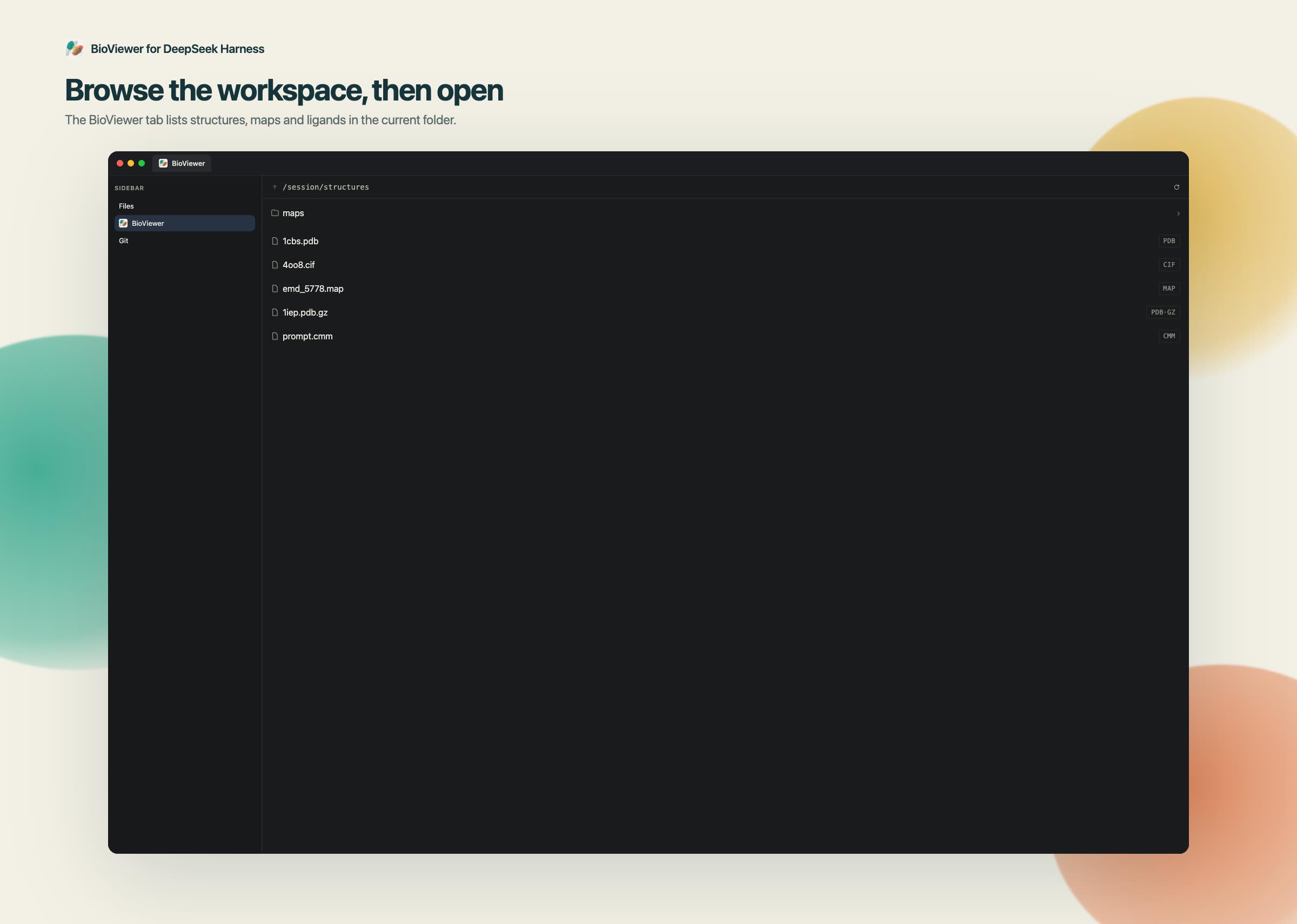
Task: Click the BioViewer logo in the page header
Action: [75, 49]
